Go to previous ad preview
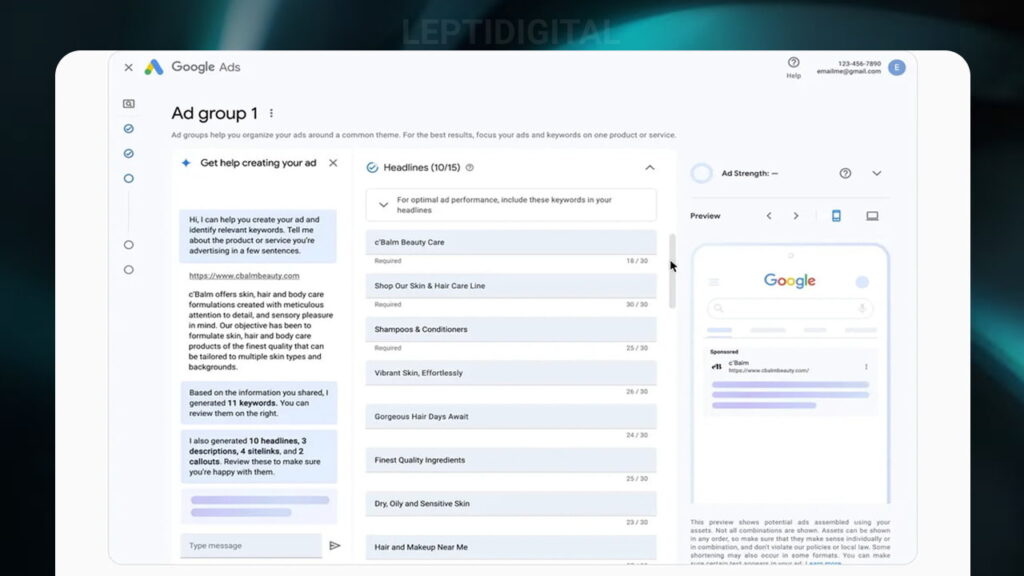The image size is (1024, 576). click(769, 216)
